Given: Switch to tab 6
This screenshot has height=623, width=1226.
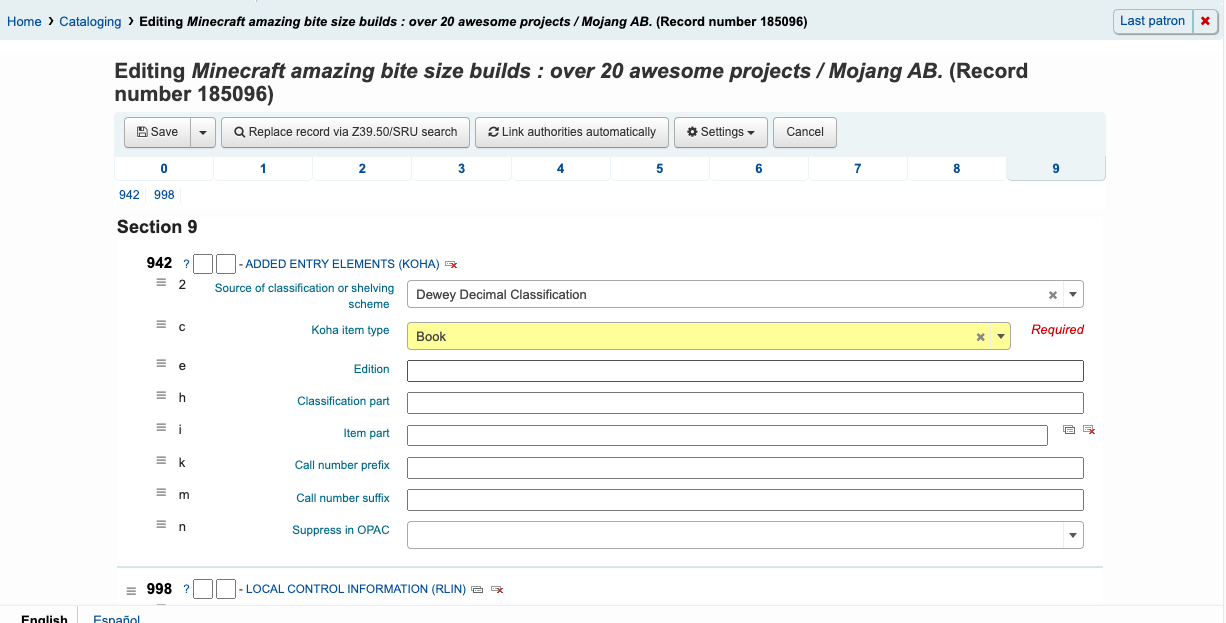Looking at the screenshot, I should tap(758, 169).
